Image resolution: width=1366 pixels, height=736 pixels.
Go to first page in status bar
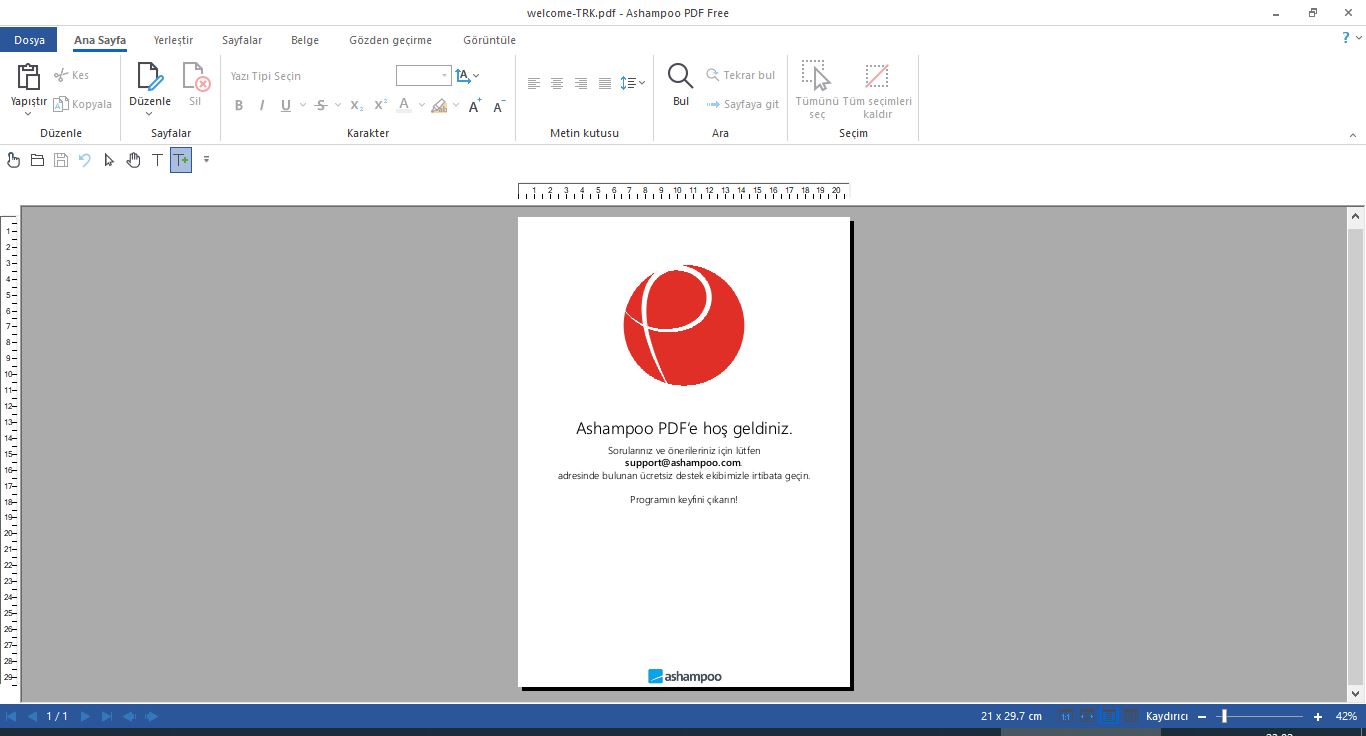click(x=11, y=717)
